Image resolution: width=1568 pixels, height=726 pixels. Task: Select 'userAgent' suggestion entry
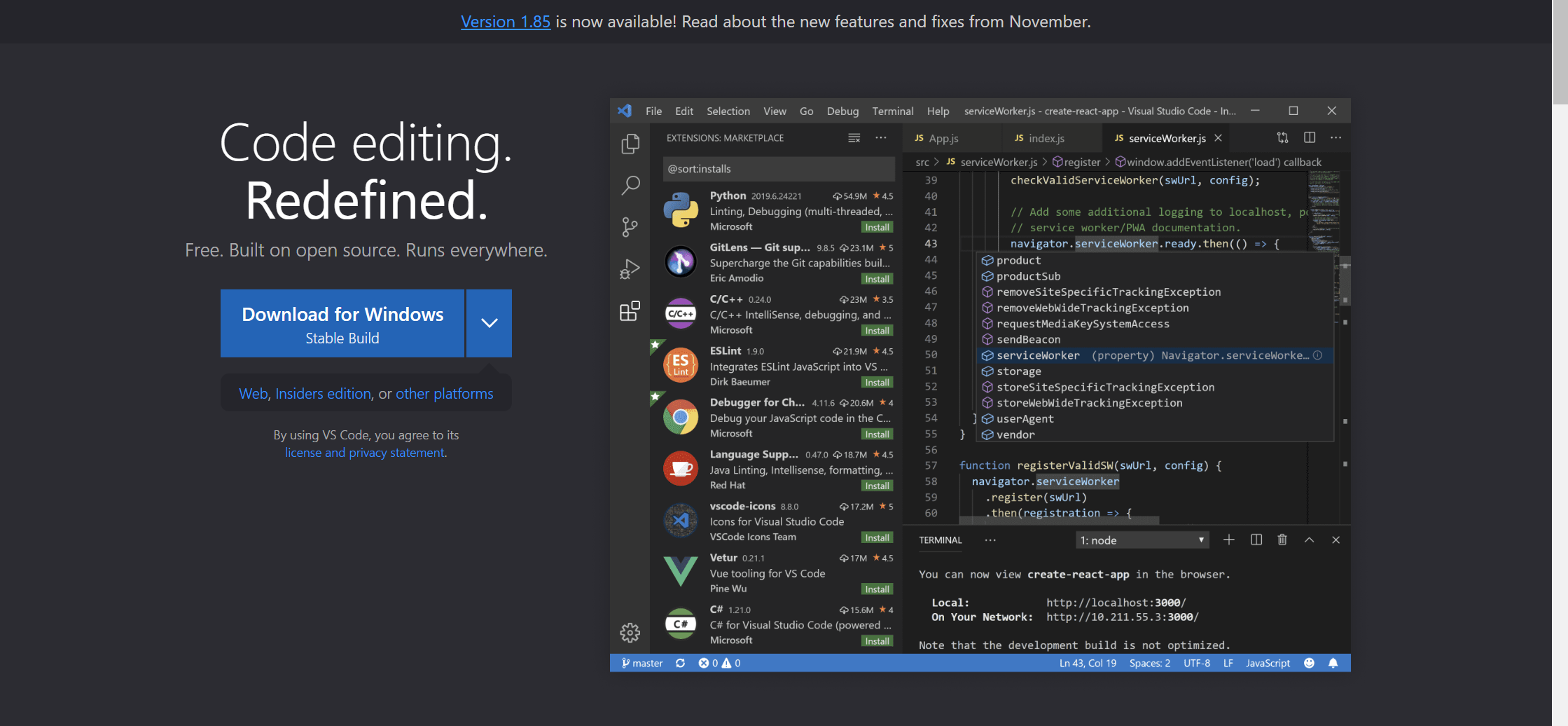[1155, 418]
